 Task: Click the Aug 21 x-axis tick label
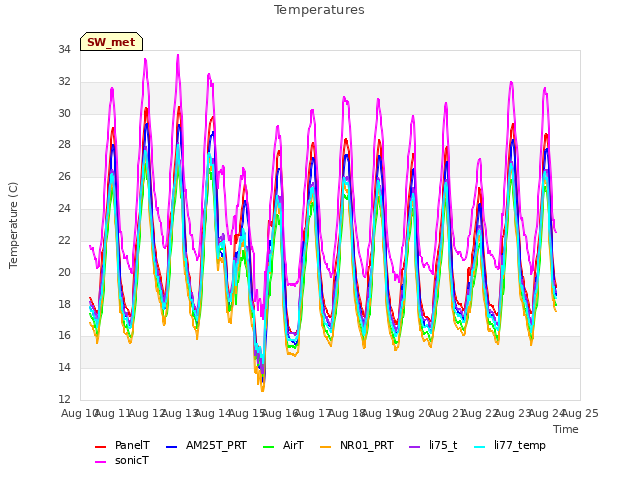coord(447,413)
